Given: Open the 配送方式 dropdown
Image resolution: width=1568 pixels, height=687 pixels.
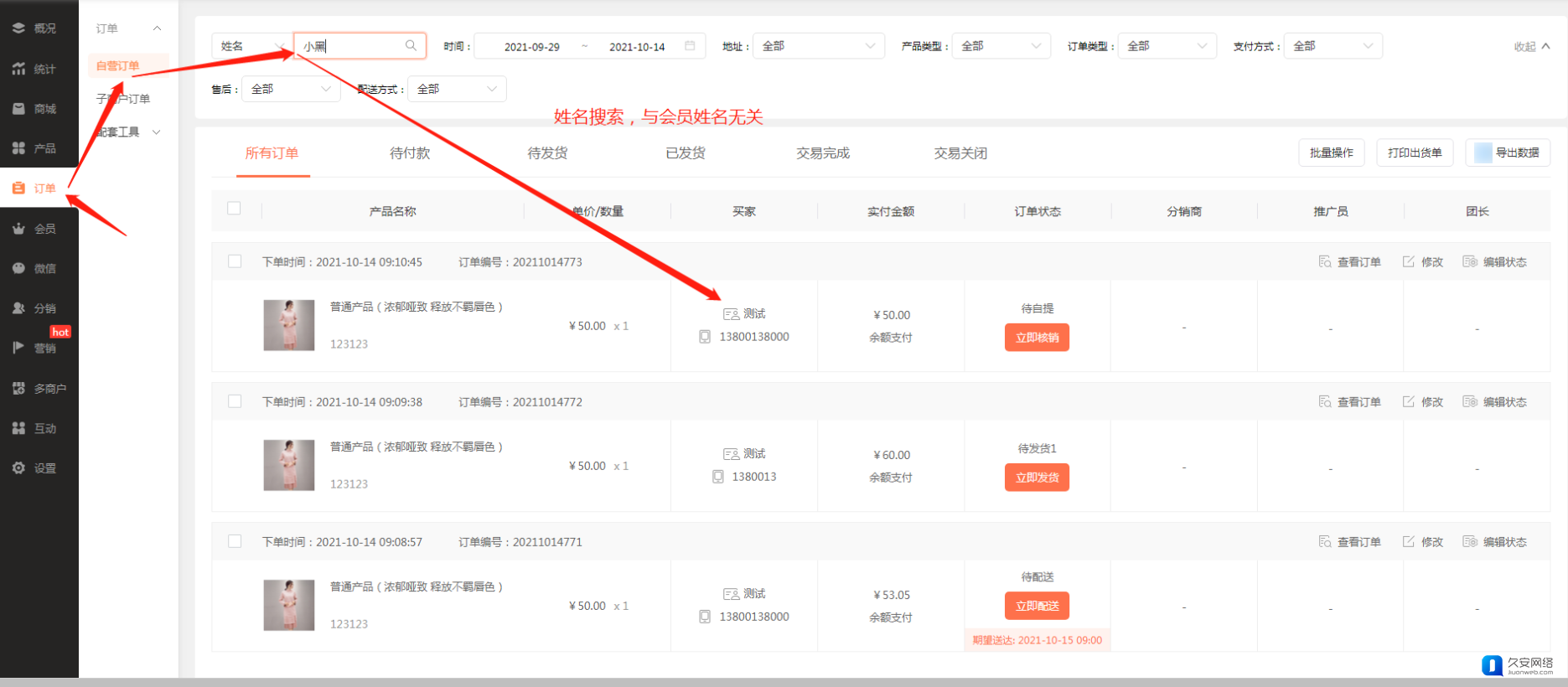Looking at the screenshot, I should click(457, 89).
